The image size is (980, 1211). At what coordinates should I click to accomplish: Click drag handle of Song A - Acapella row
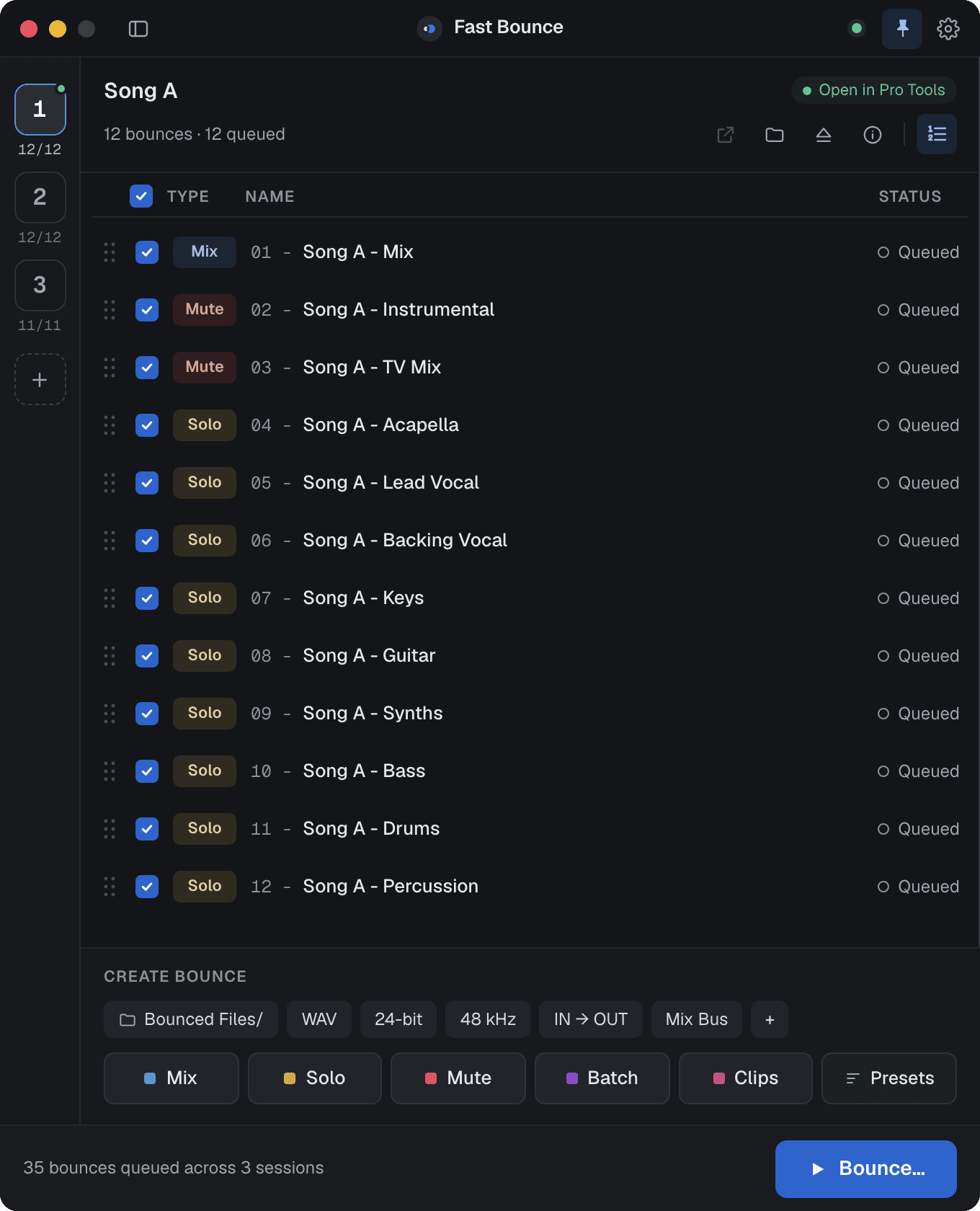[110, 425]
